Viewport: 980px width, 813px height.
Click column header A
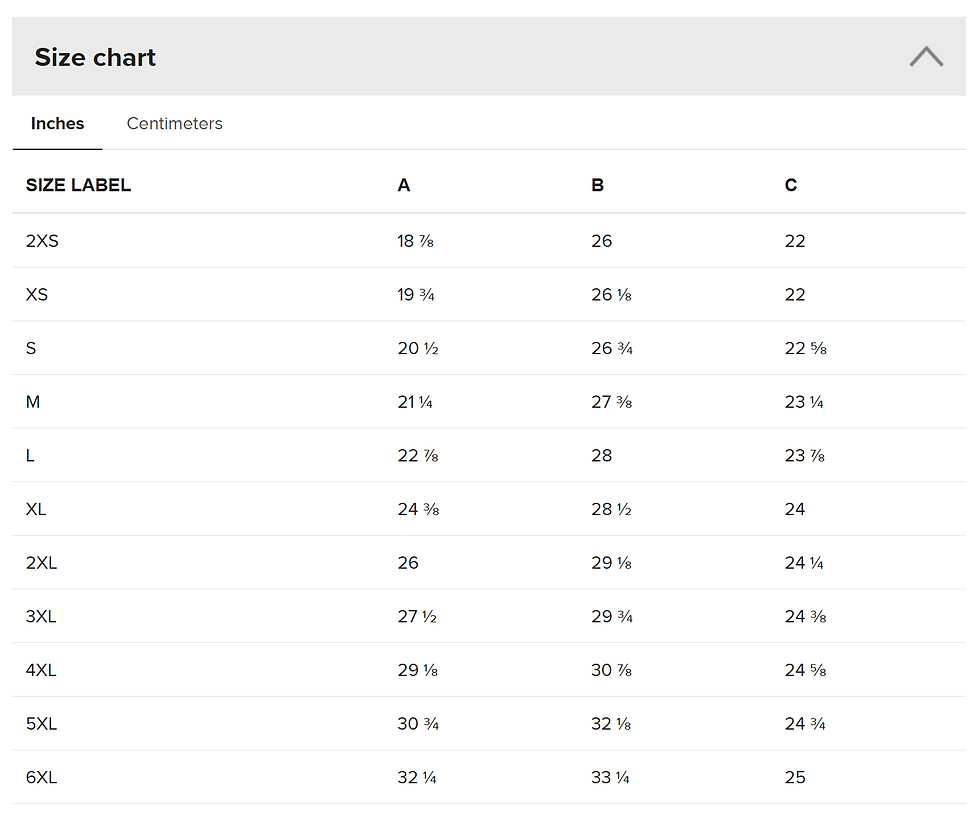[404, 185]
